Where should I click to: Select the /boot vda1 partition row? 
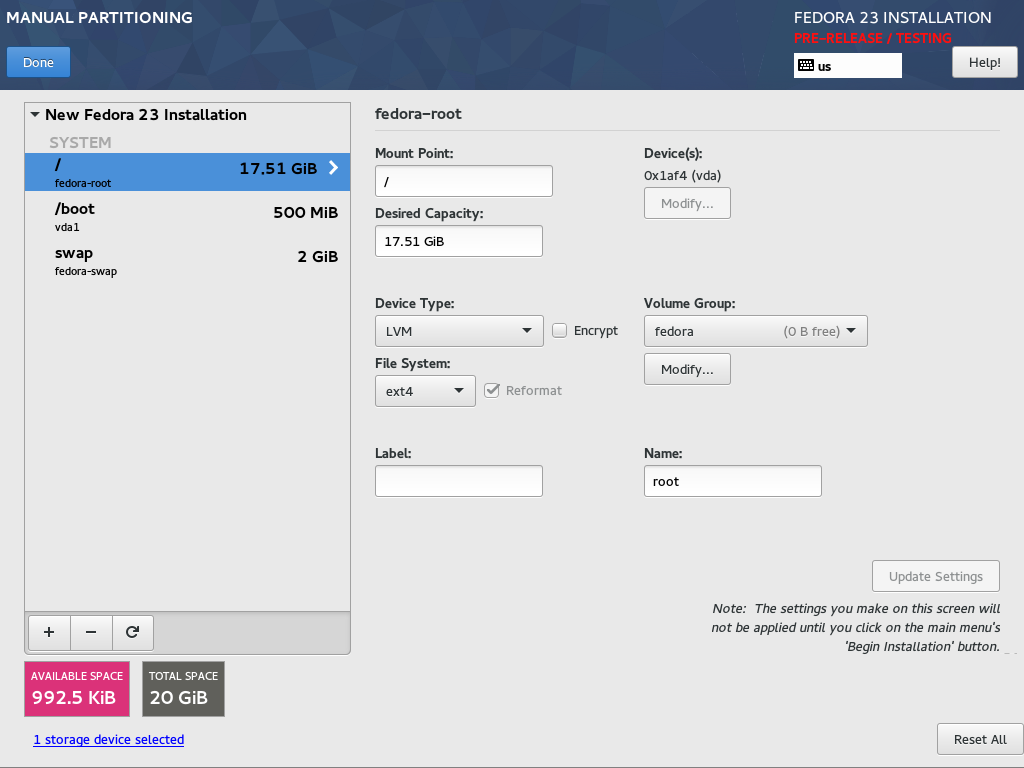click(187, 216)
